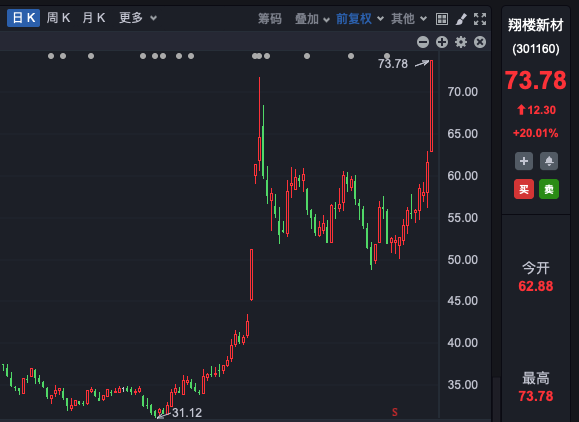This screenshot has width=579, height=422.
Task: Dismiss chart toolbar with X icon
Action: [x=480, y=42]
